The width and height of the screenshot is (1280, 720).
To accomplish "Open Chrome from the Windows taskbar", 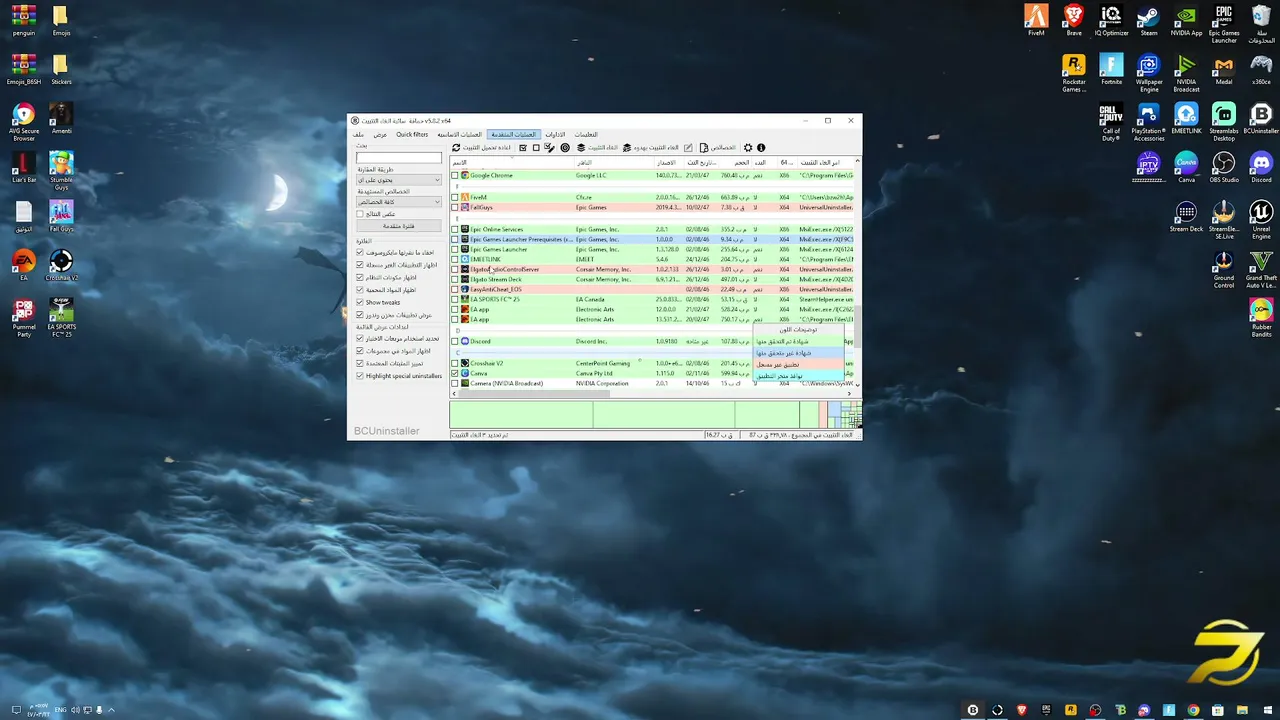I will [x=1193, y=710].
